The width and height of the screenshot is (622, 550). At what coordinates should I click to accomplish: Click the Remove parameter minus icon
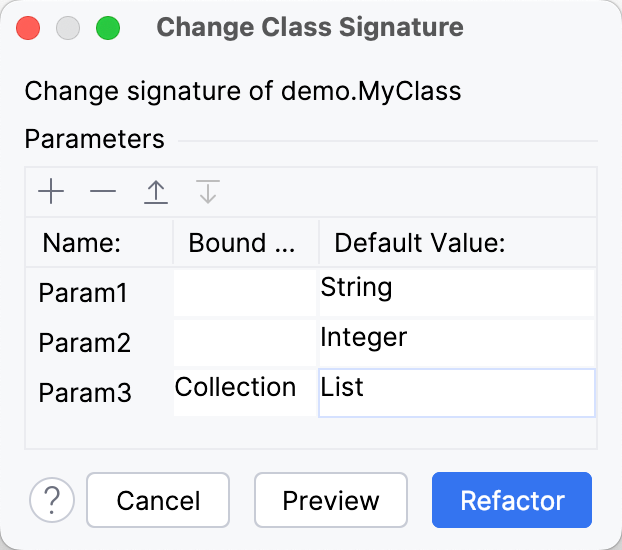coord(103,191)
